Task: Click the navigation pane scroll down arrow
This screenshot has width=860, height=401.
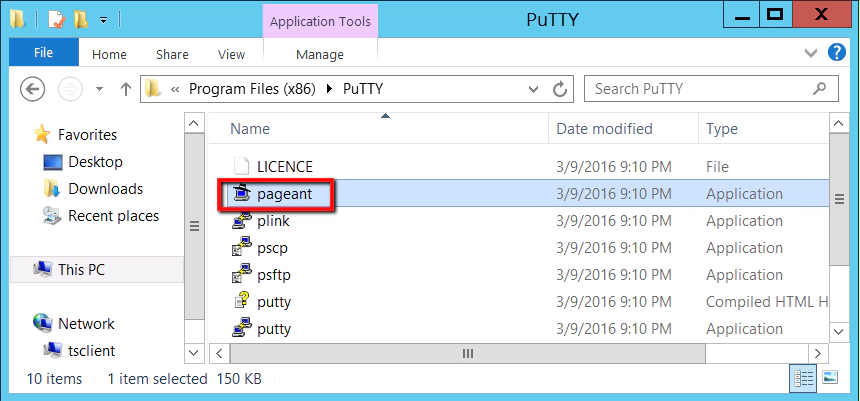Action: pyautogui.click(x=194, y=352)
